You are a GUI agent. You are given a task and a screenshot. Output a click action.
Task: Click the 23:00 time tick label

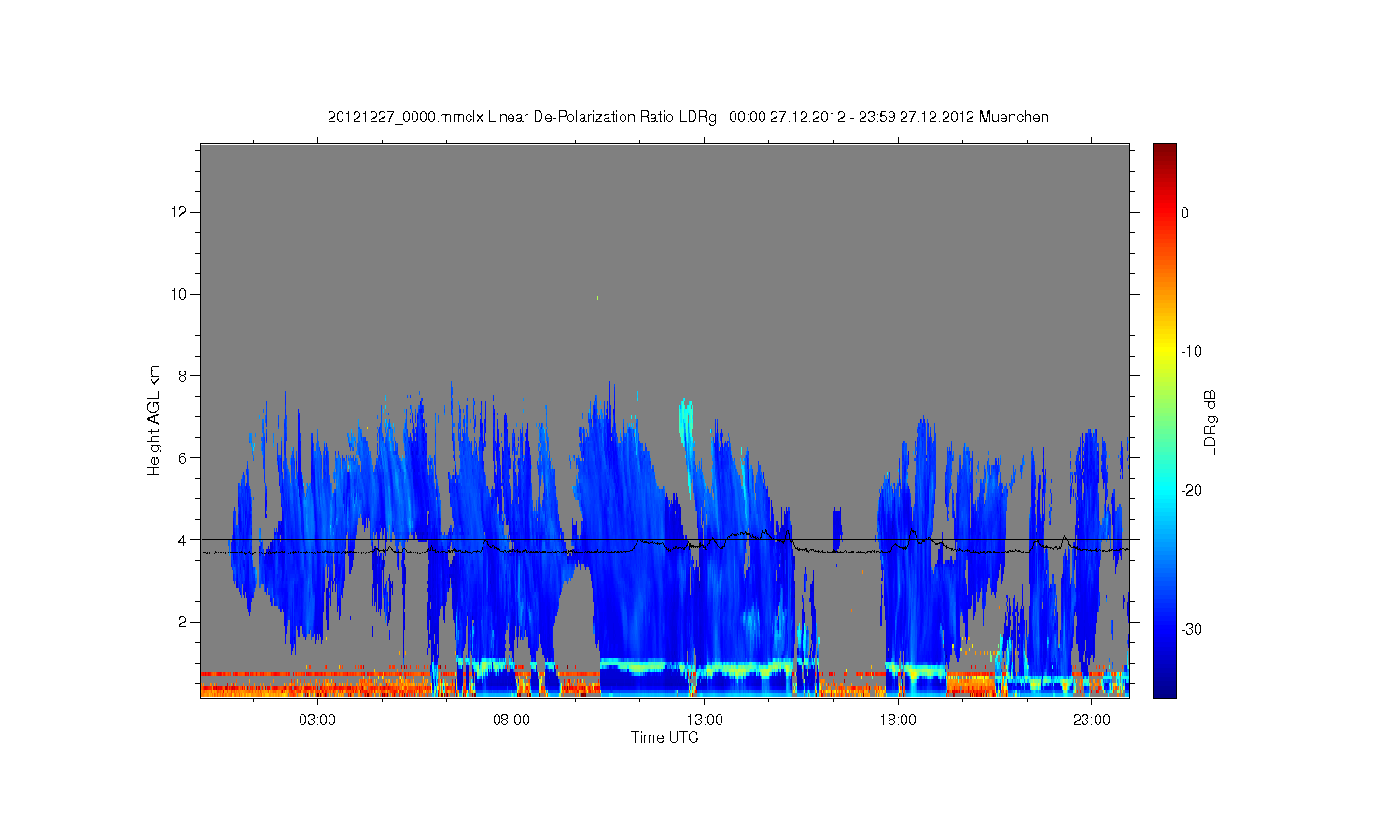tap(1092, 721)
